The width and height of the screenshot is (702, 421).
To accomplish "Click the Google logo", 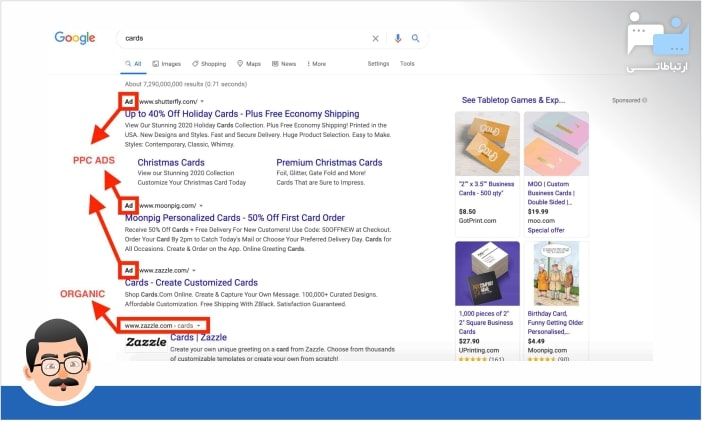I will [75, 38].
